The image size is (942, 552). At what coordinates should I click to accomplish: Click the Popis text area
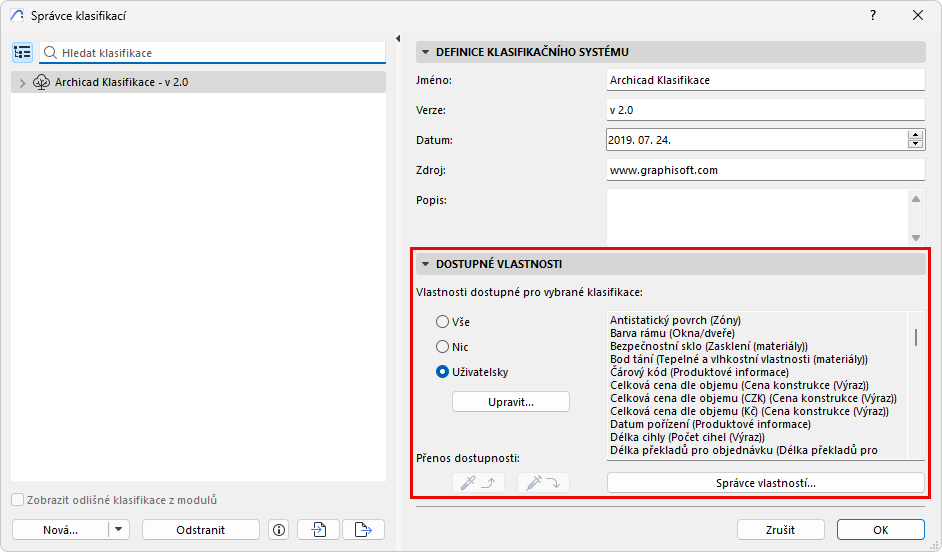[757, 217]
